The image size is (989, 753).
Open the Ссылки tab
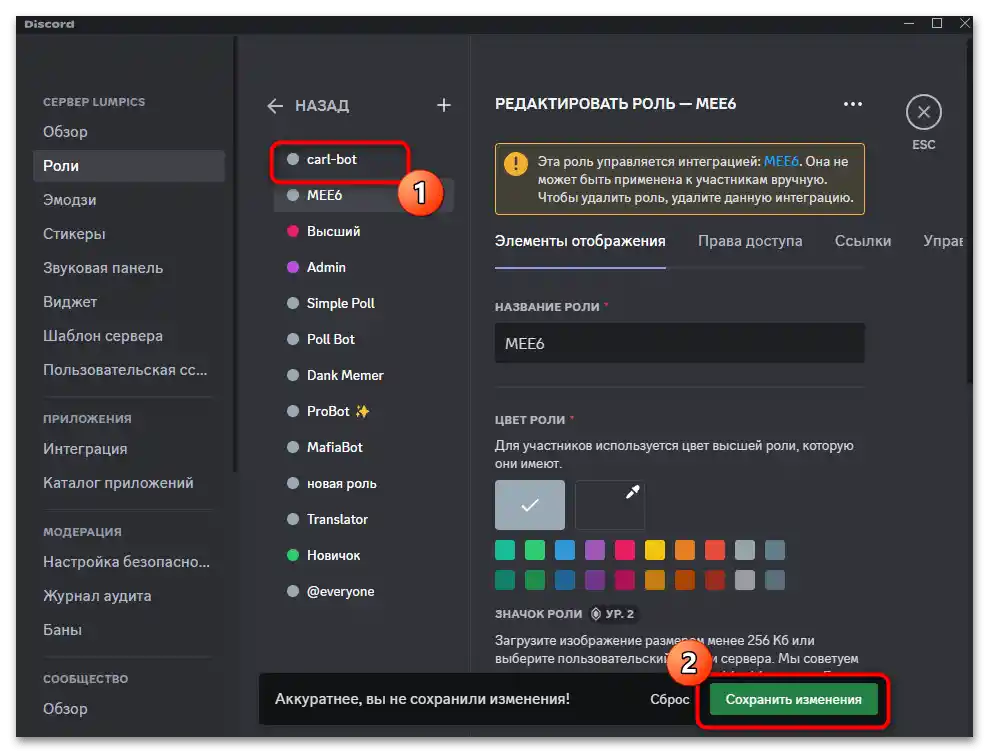pos(863,241)
